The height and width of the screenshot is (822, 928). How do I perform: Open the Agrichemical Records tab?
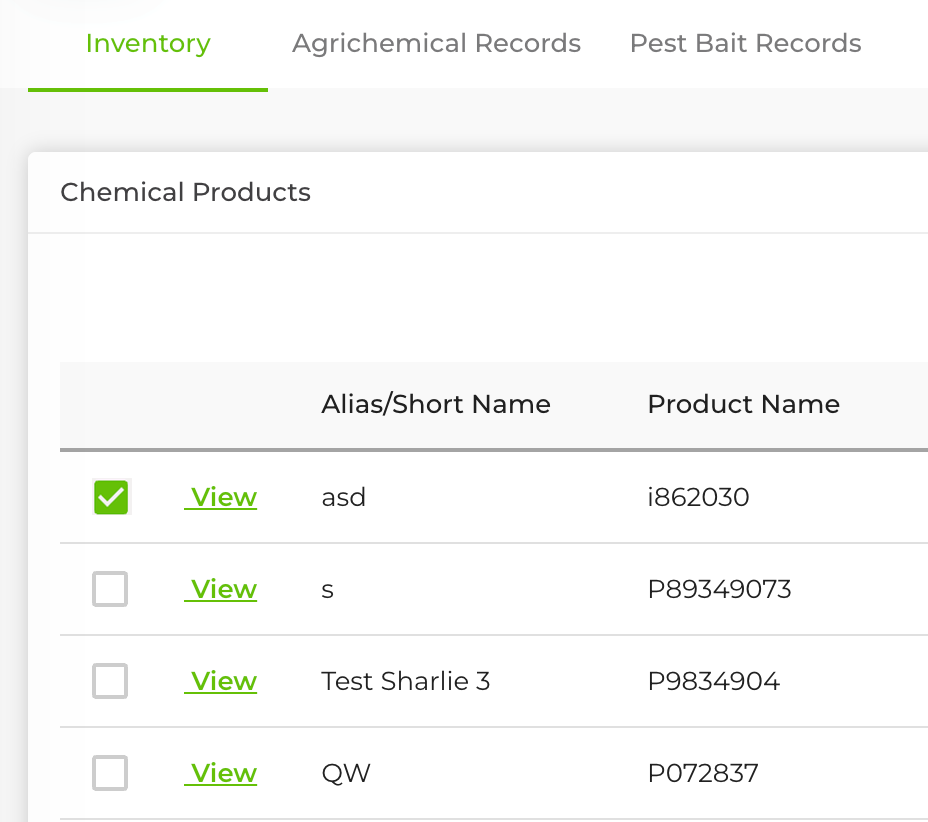[436, 44]
